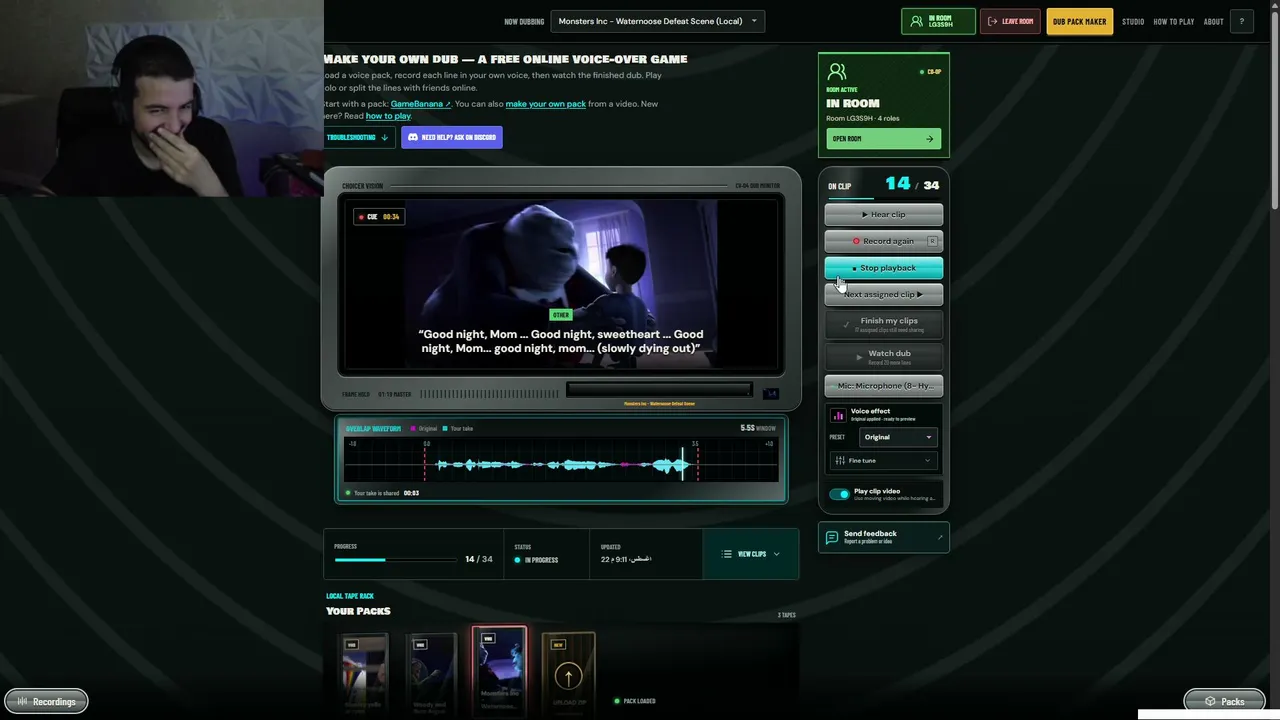Viewport: 1280px width, 720px height.
Task: Open the About menu item
Action: tap(1213, 21)
